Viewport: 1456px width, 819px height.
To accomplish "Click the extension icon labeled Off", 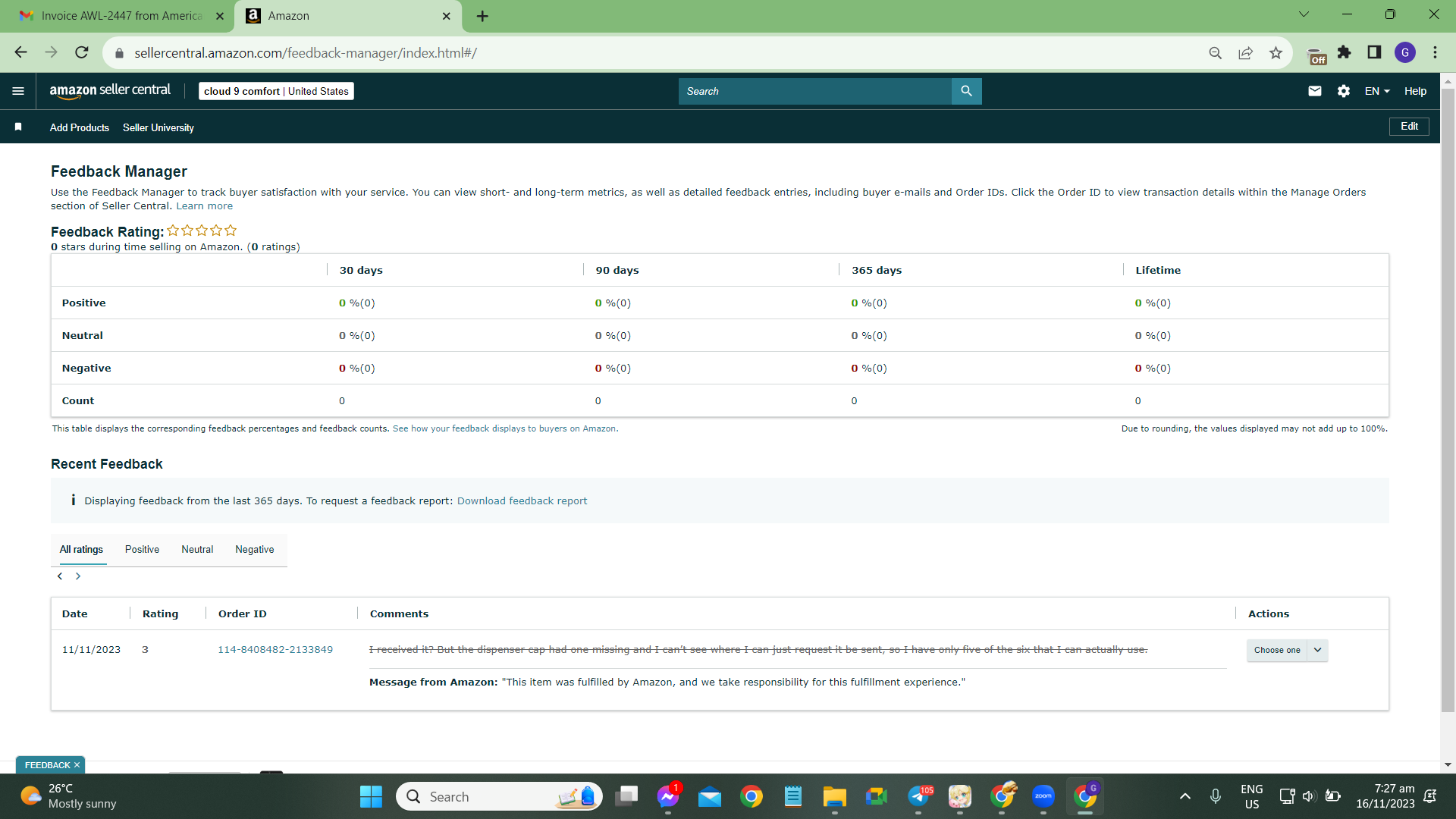I will point(1317,56).
